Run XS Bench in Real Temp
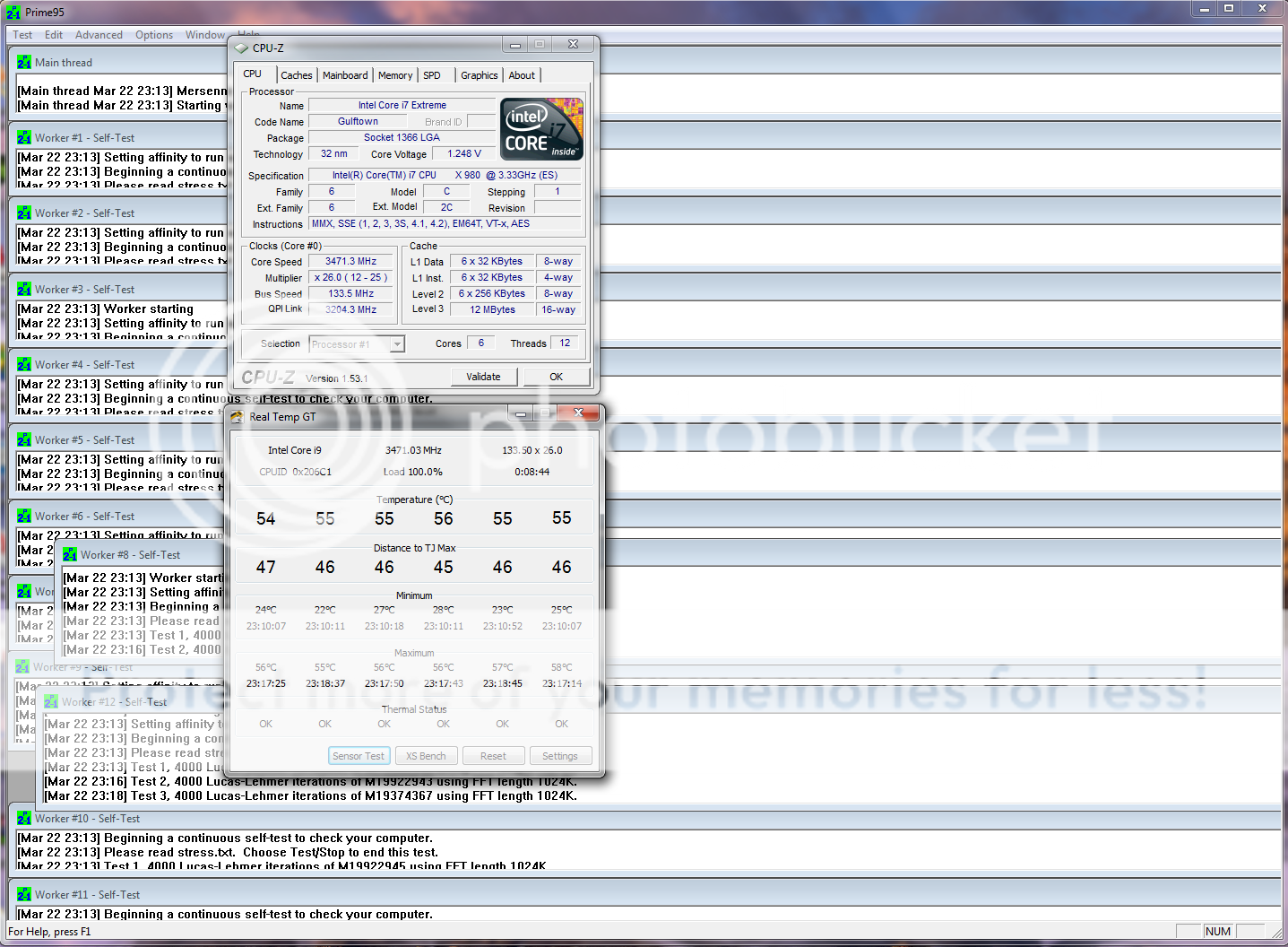 pyautogui.click(x=426, y=755)
